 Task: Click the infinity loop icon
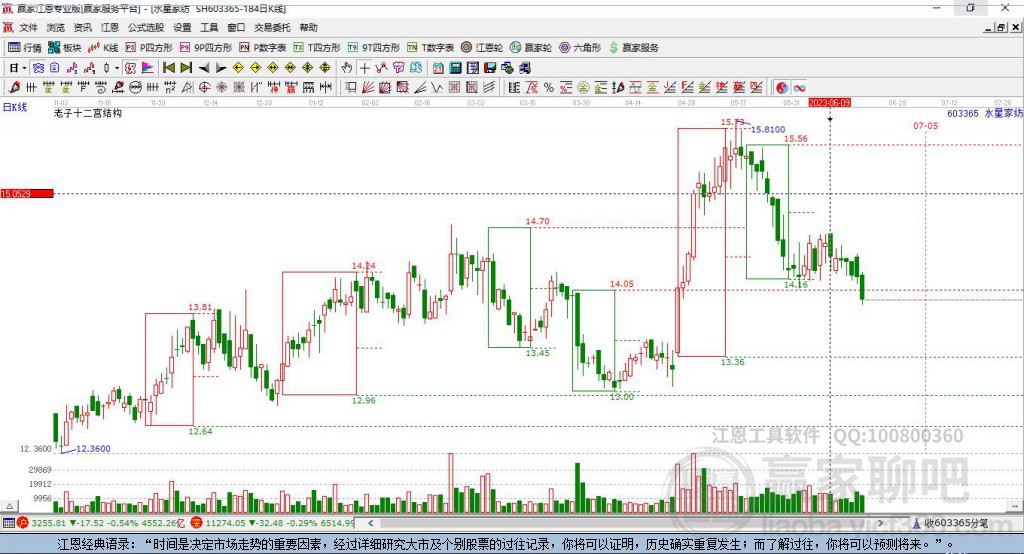(x=799, y=88)
